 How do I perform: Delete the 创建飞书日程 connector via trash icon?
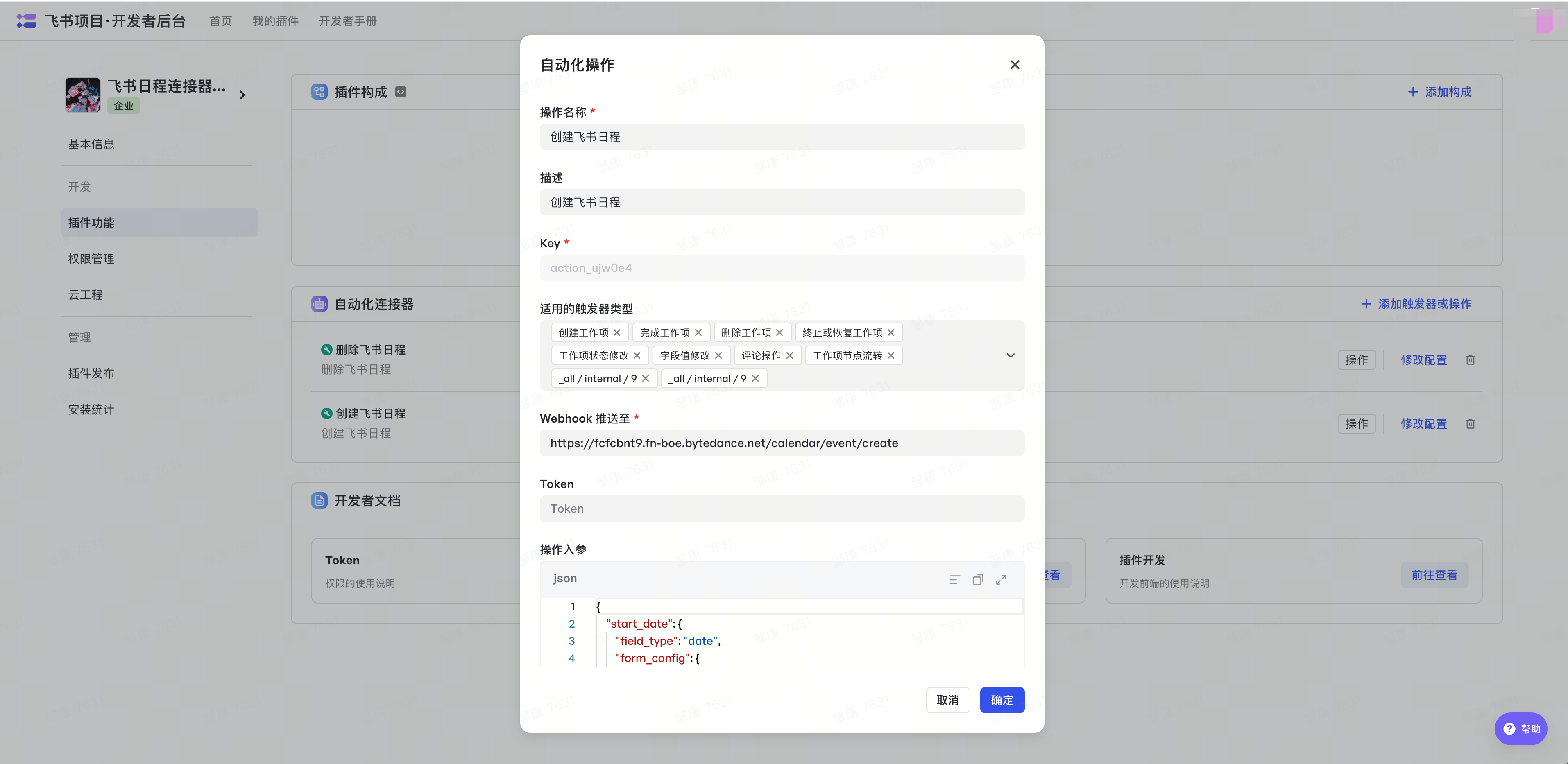[x=1470, y=424]
